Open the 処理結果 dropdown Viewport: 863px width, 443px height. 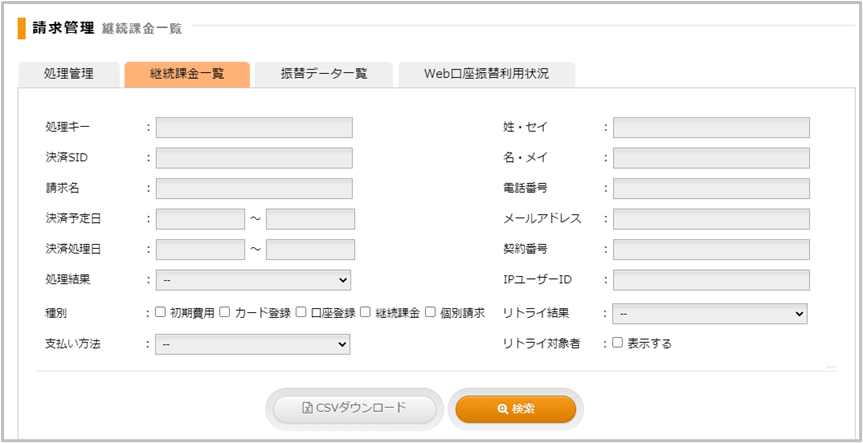(x=253, y=280)
